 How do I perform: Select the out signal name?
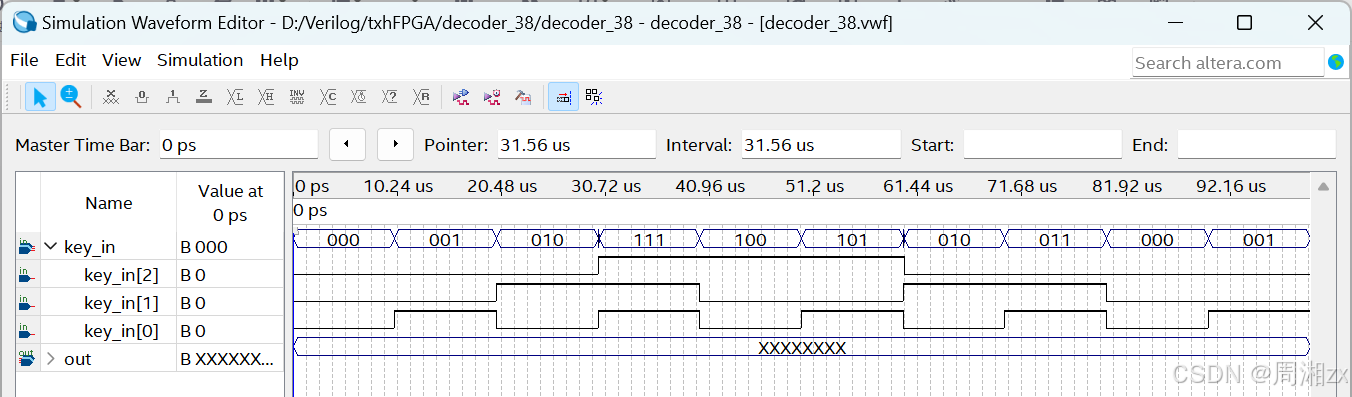tap(77, 359)
